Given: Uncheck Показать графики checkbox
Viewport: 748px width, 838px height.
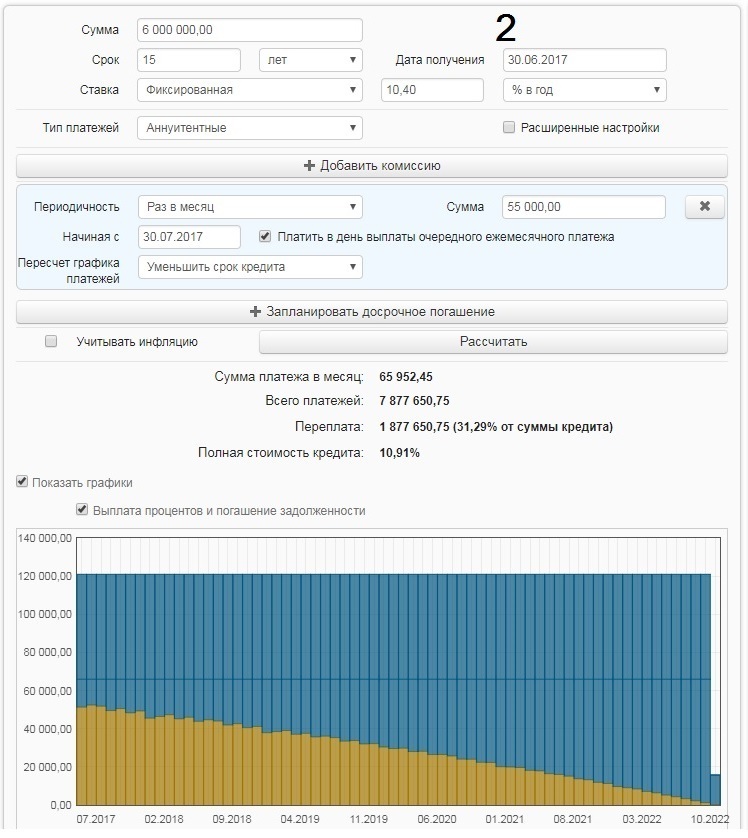Looking at the screenshot, I should tap(22, 482).
